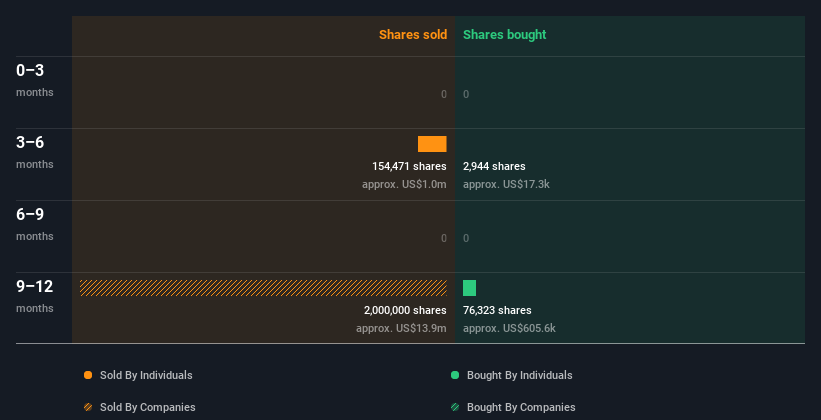Image resolution: width=821 pixels, height=420 pixels.
Task: Click the approx. US$17.3k value
Action: point(506,184)
